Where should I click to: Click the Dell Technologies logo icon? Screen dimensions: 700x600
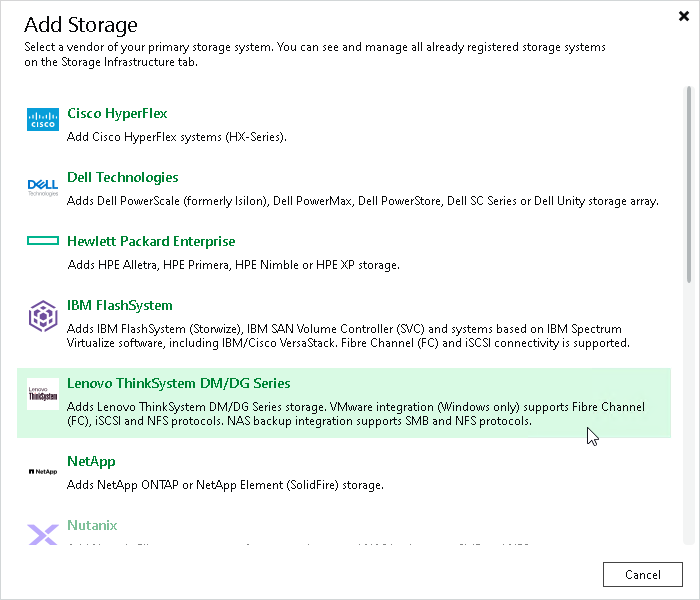[x=43, y=187]
